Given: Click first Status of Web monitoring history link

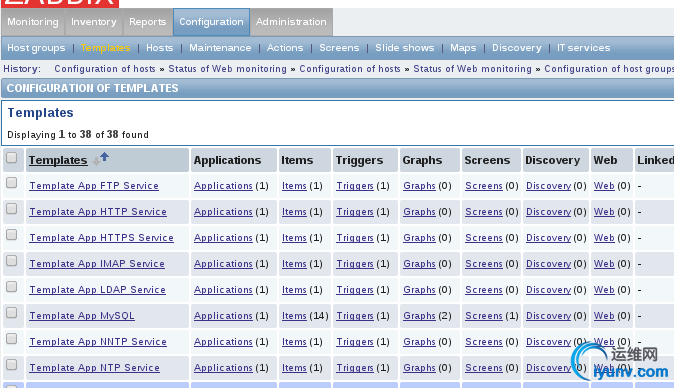Looking at the screenshot, I should pyautogui.click(x=227, y=69).
